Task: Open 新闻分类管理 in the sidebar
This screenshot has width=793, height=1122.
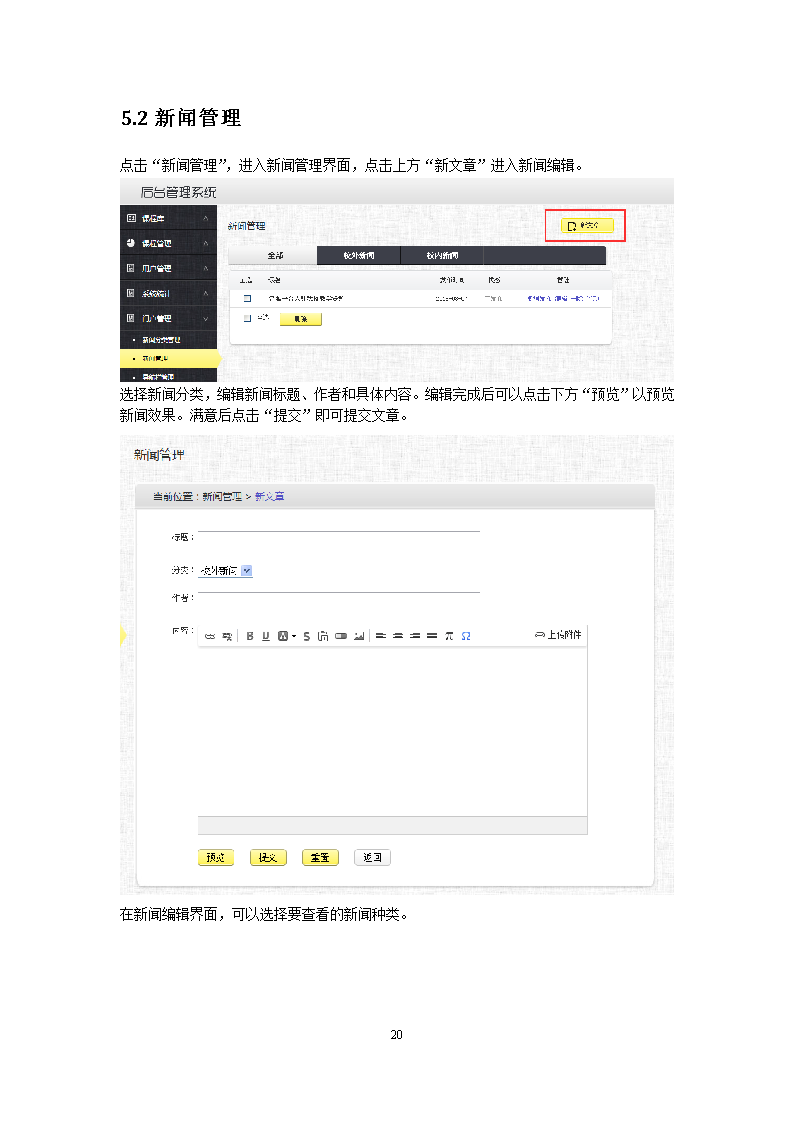Action: [x=161, y=340]
